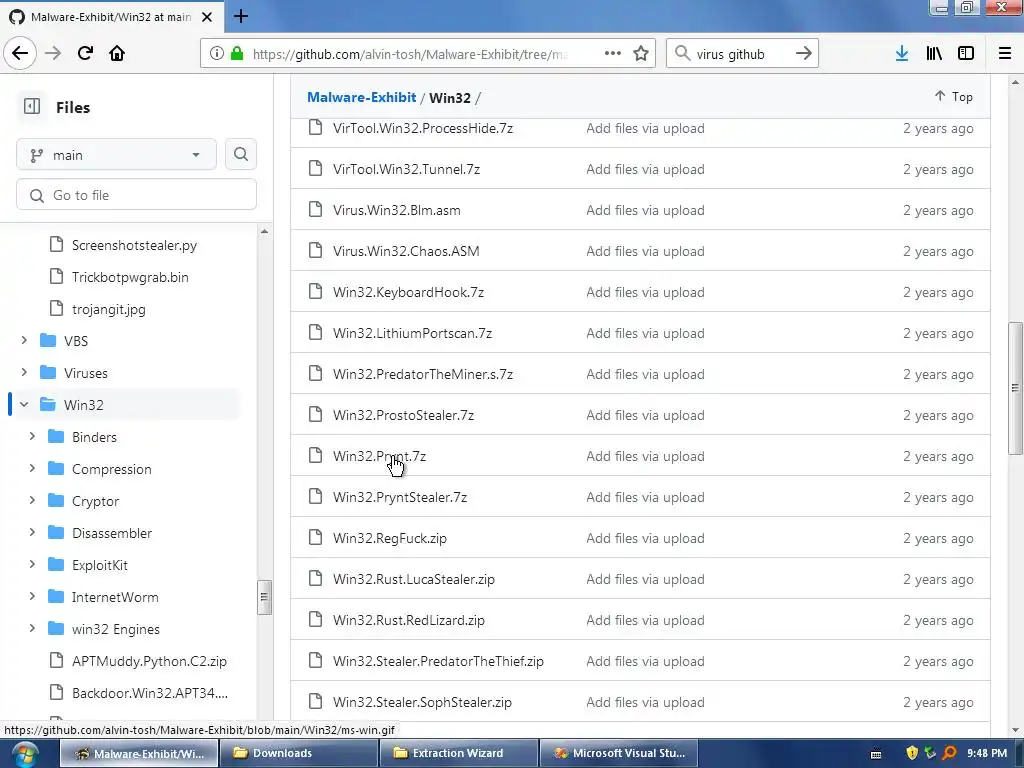Screen dimensions: 1024x768
Task: Switch to Downloads taskbar window
Action: [x=298, y=753]
